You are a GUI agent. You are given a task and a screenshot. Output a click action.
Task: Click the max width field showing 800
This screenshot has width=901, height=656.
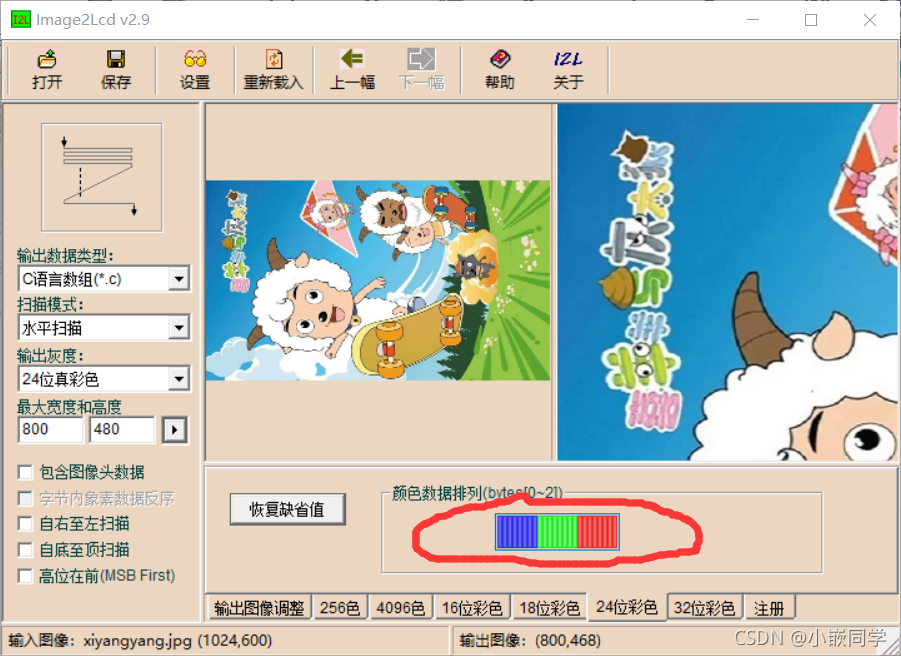tap(51, 430)
